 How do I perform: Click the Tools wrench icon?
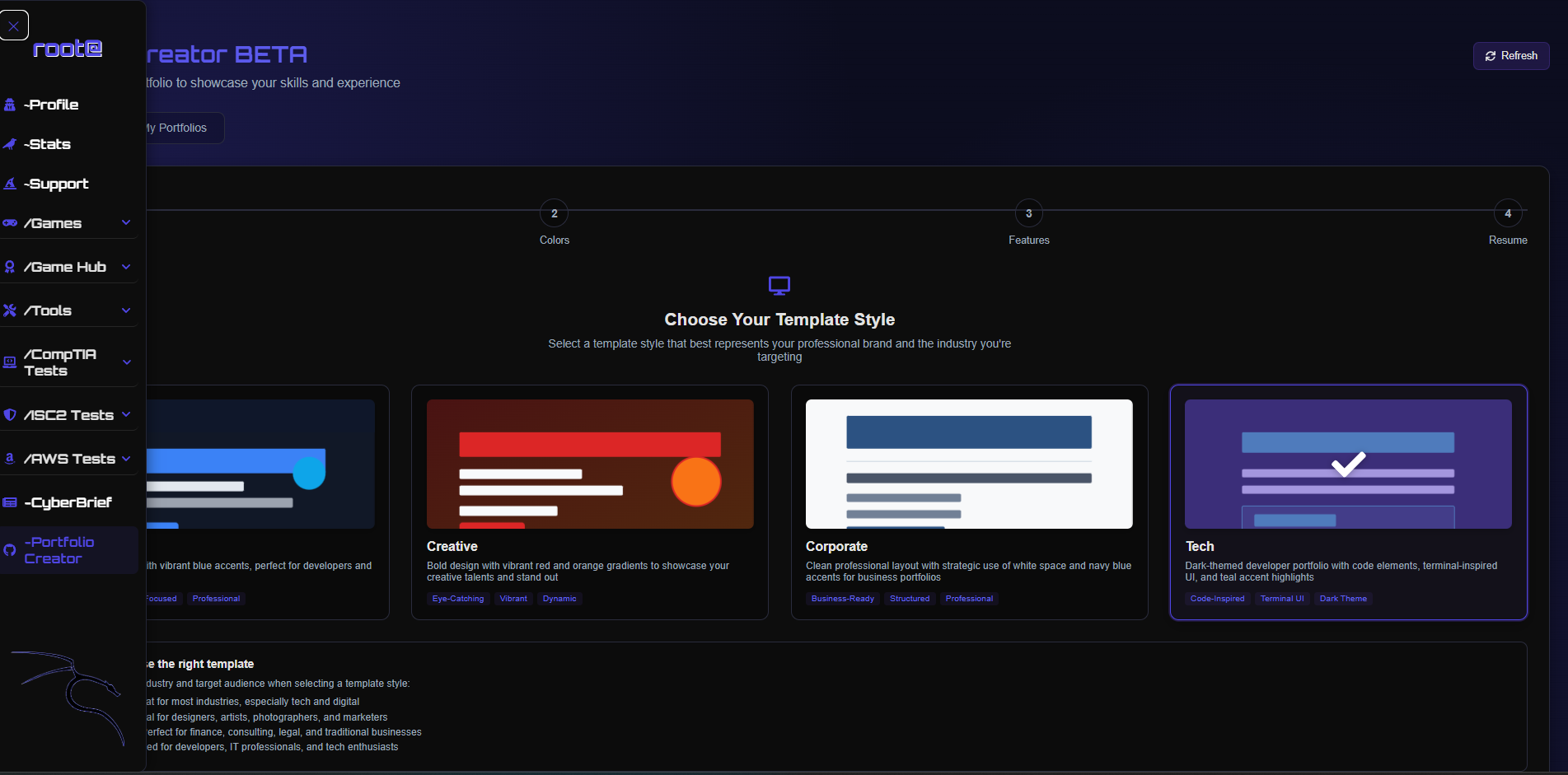tap(10, 310)
